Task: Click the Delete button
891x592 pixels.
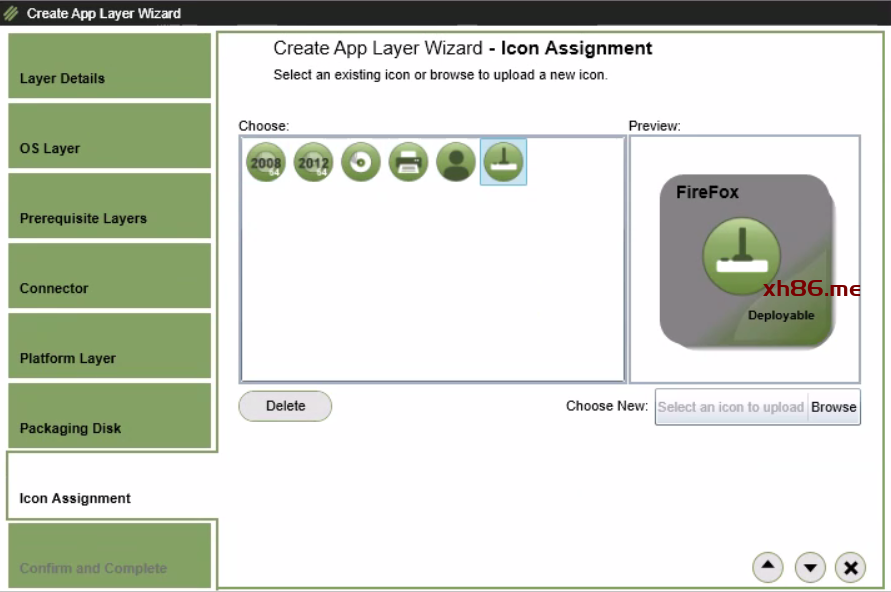Action: 285,406
